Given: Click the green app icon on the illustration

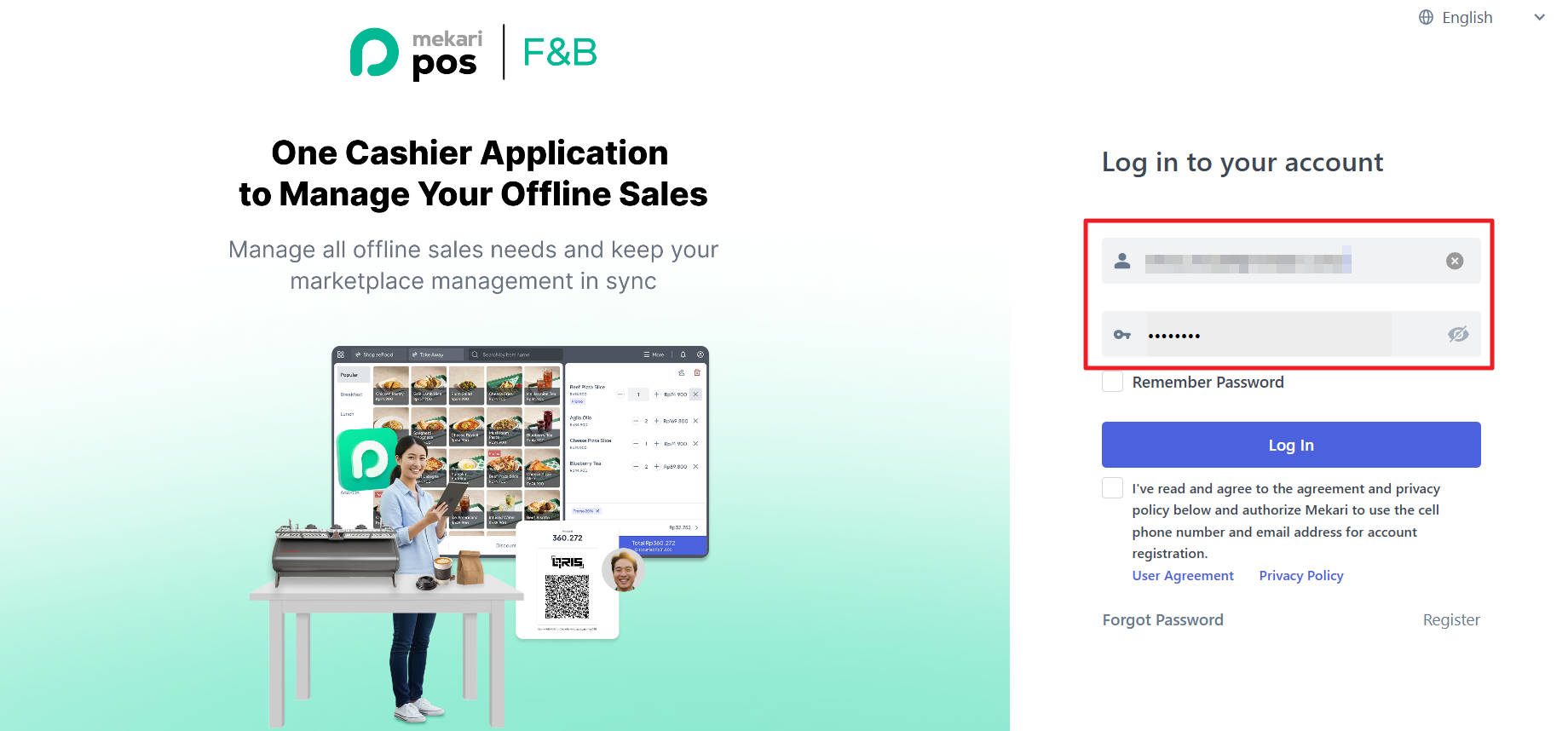Looking at the screenshot, I should (x=367, y=459).
